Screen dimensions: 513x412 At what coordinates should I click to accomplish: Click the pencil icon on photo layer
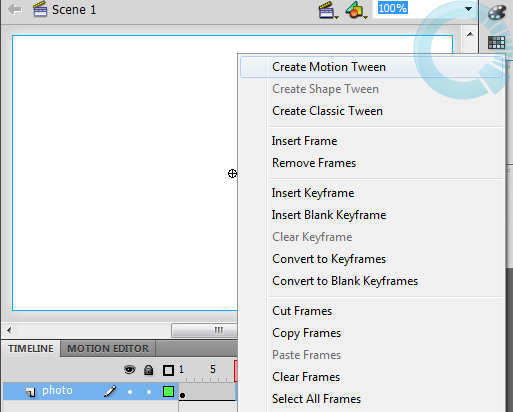point(110,391)
